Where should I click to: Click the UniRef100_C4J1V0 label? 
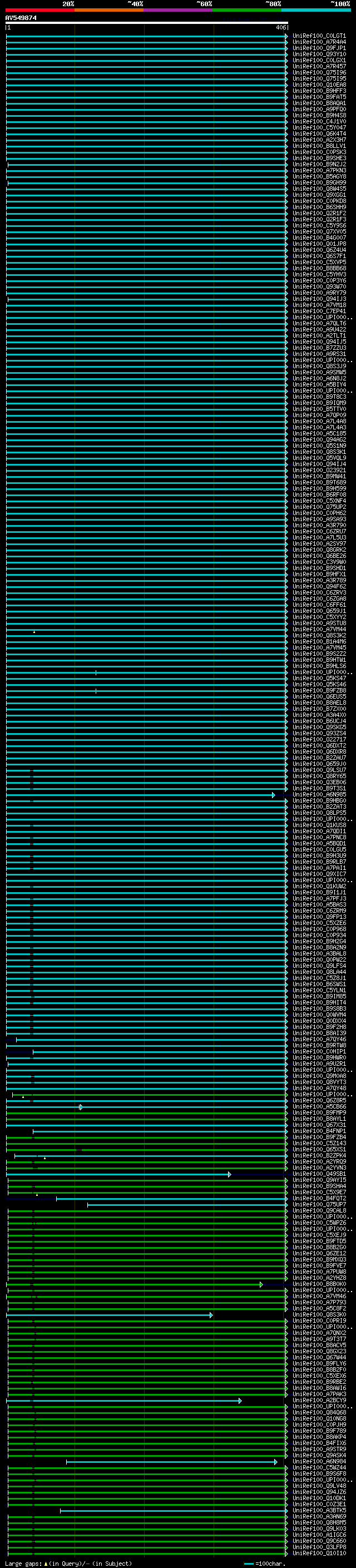(319, 122)
